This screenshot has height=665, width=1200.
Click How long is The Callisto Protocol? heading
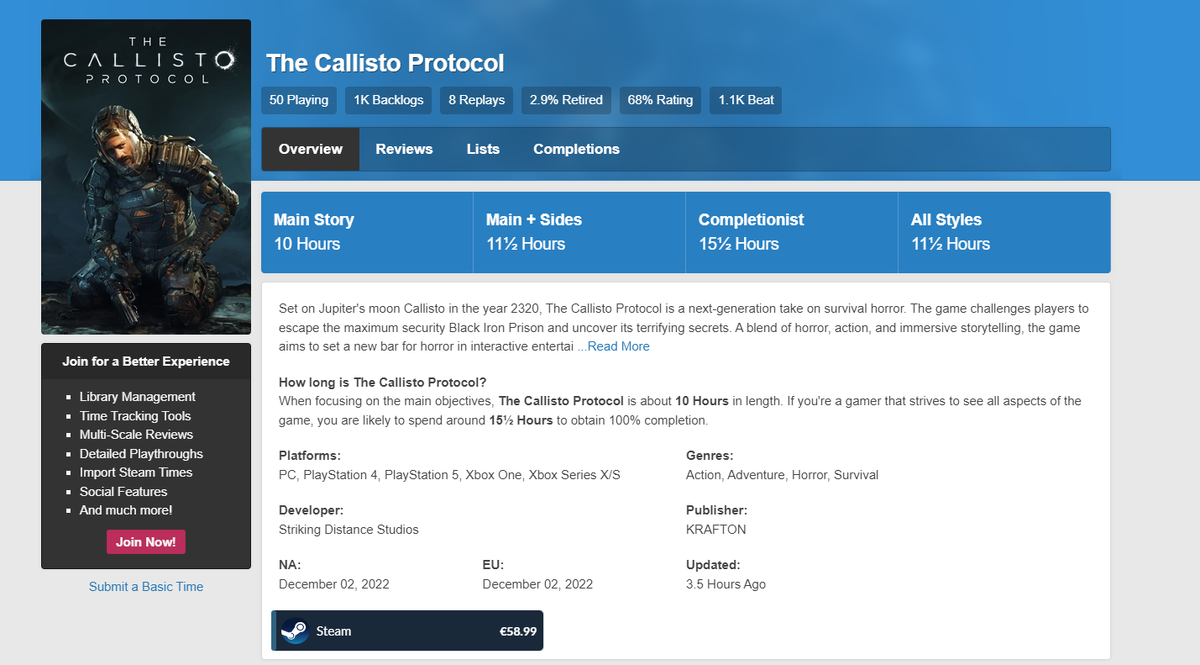coord(383,383)
